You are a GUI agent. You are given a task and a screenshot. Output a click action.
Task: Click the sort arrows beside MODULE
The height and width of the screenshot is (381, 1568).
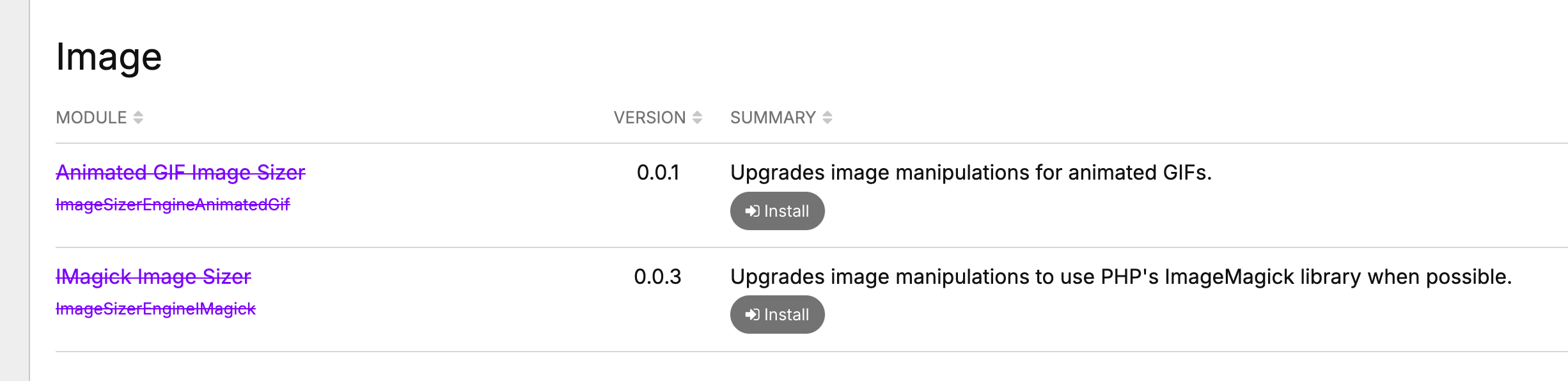(138, 118)
